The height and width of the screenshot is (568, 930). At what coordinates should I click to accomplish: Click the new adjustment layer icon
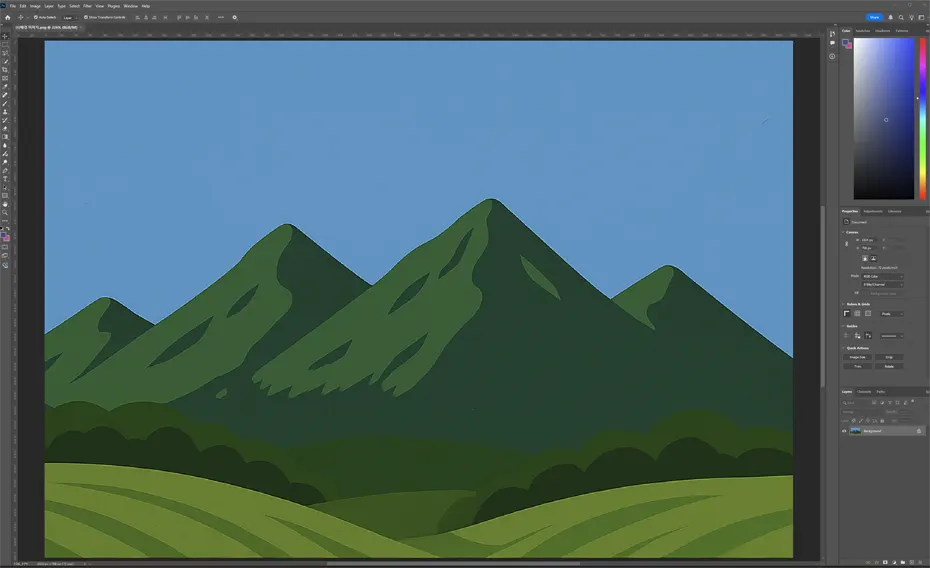(894, 562)
